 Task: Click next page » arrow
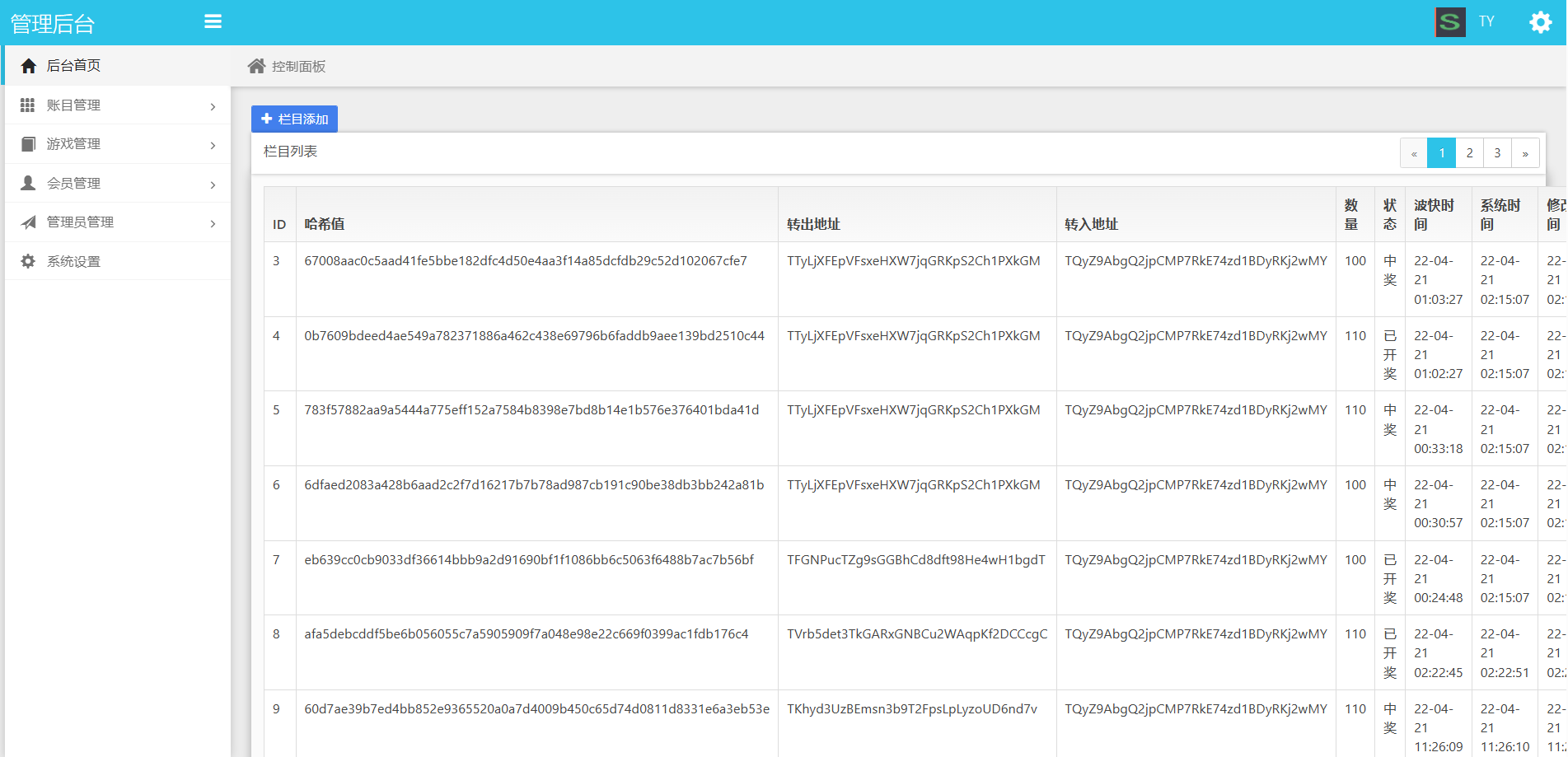point(1525,153)
